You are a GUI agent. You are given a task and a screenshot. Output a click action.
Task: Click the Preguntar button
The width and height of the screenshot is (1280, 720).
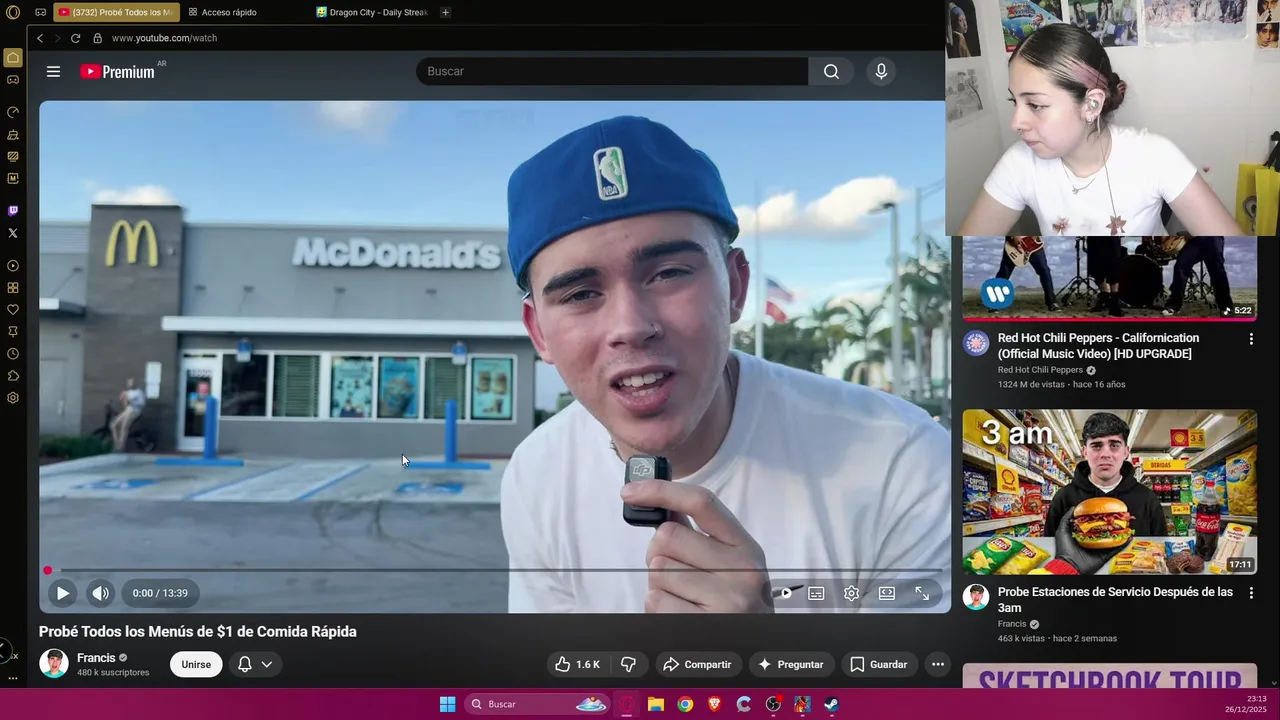click(x=791, y=664)
